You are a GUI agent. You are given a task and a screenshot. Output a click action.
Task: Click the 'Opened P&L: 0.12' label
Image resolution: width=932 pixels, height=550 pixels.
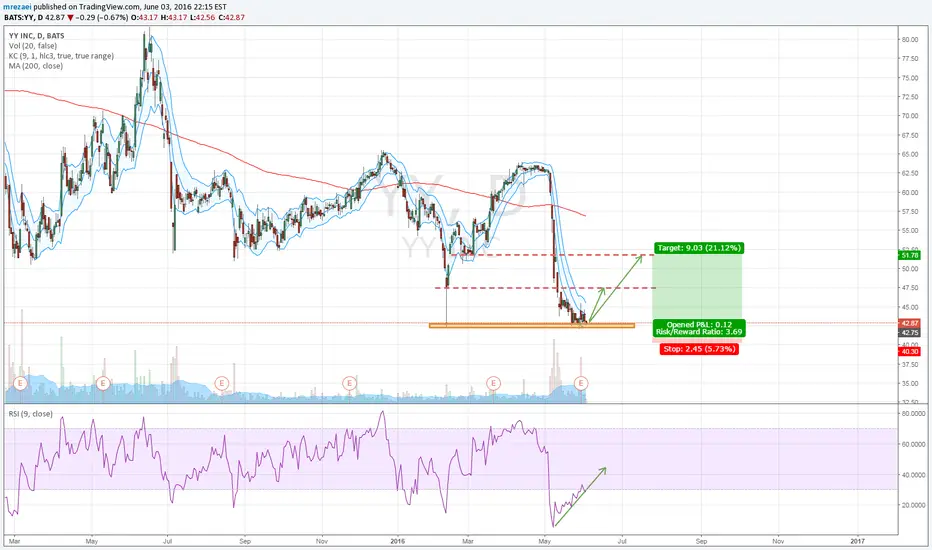point(699,325)
